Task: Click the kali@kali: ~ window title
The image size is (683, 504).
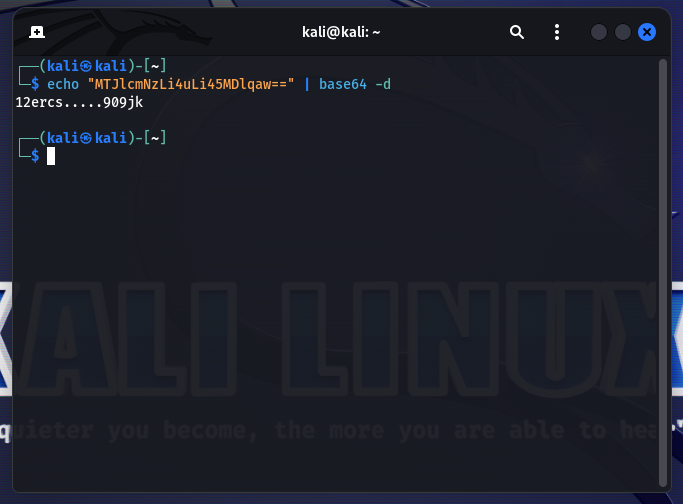Action: (341, 32)
